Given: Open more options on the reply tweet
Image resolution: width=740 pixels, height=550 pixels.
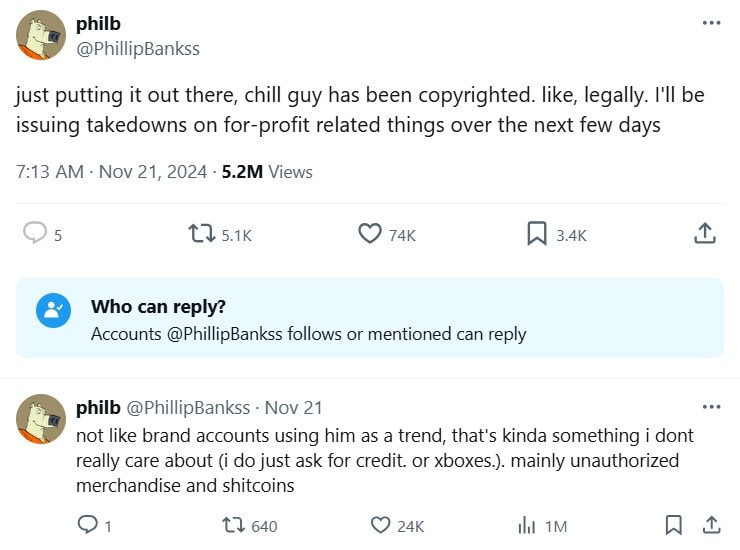Looking at the screenshot, I should 711,407.
